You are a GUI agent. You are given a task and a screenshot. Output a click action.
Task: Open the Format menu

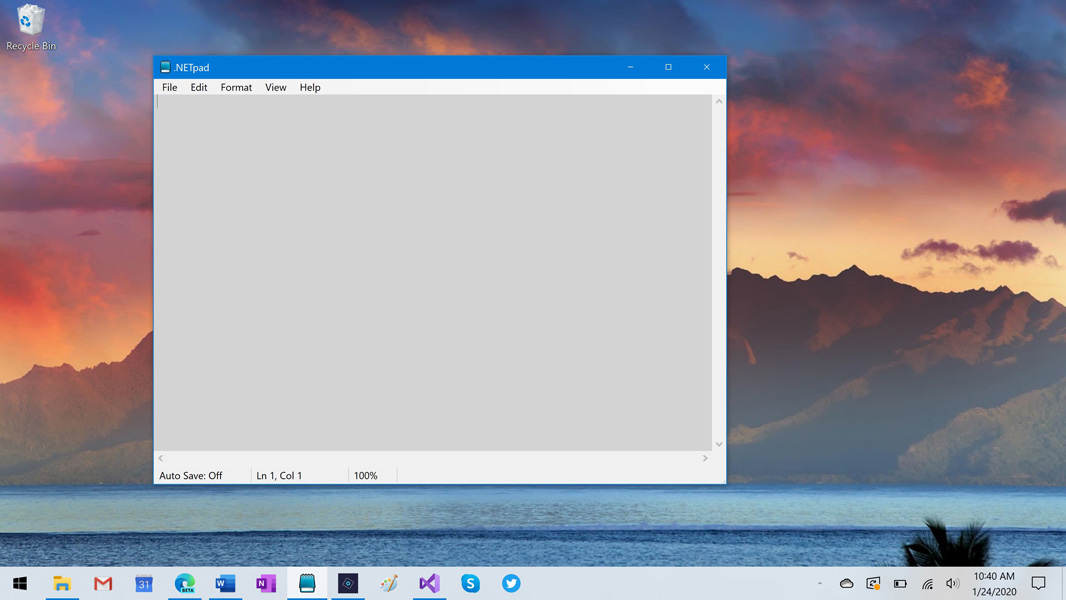pyautogui.click(x=236, y=88)
